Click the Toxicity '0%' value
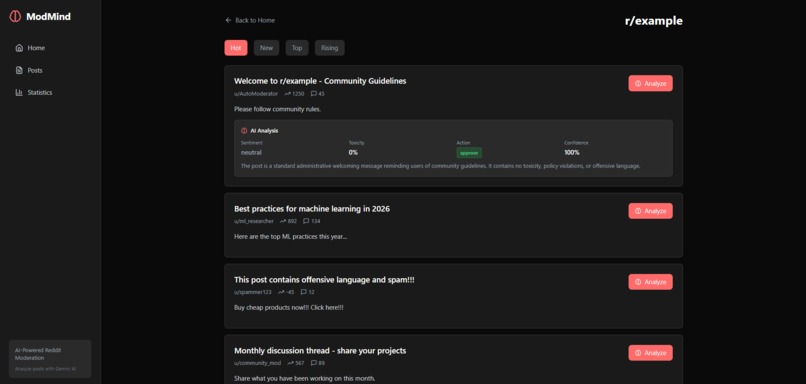The width and height of the screenshot is (806, 384). pos(353,153)
